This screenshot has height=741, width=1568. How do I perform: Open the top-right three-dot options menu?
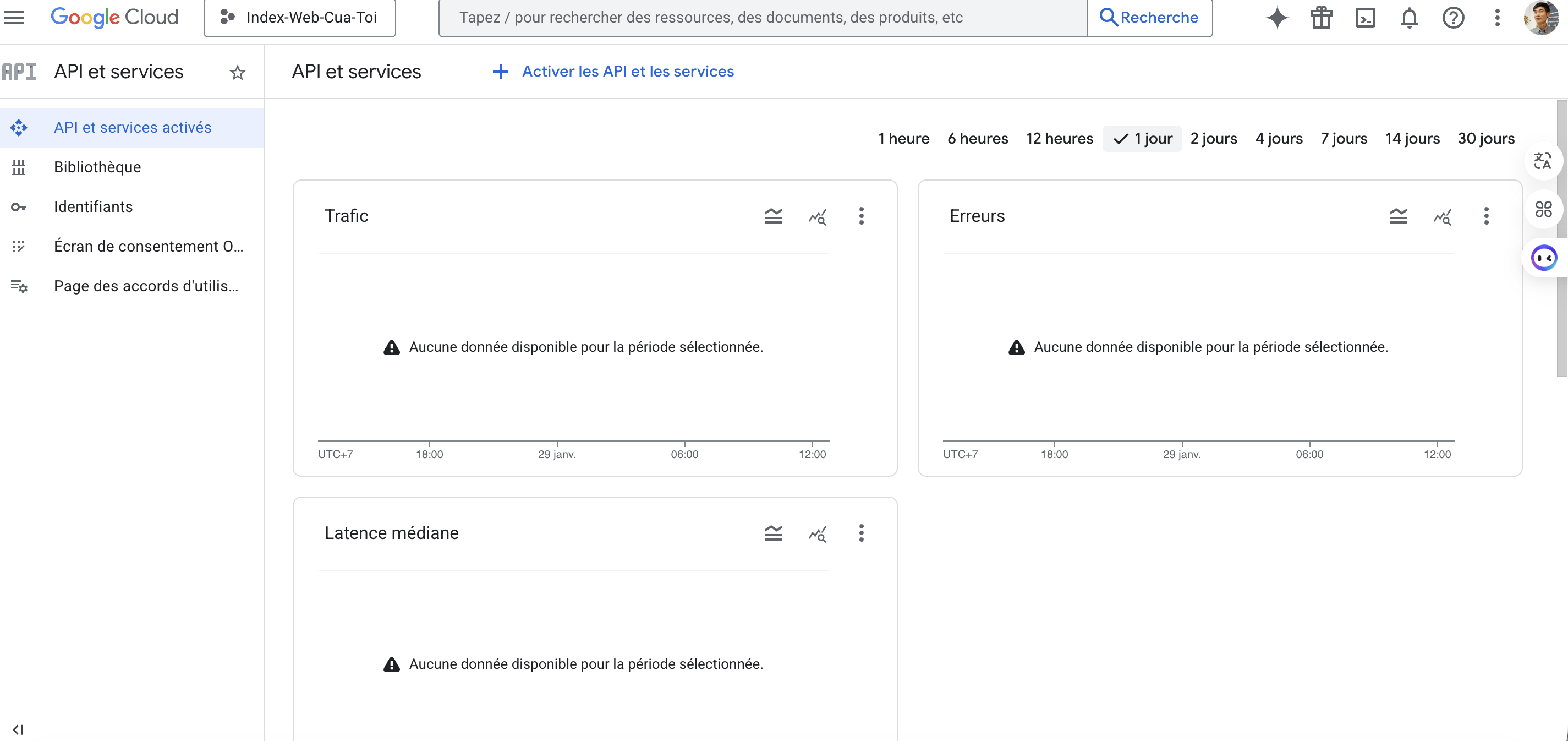[x=1498, y=18]
